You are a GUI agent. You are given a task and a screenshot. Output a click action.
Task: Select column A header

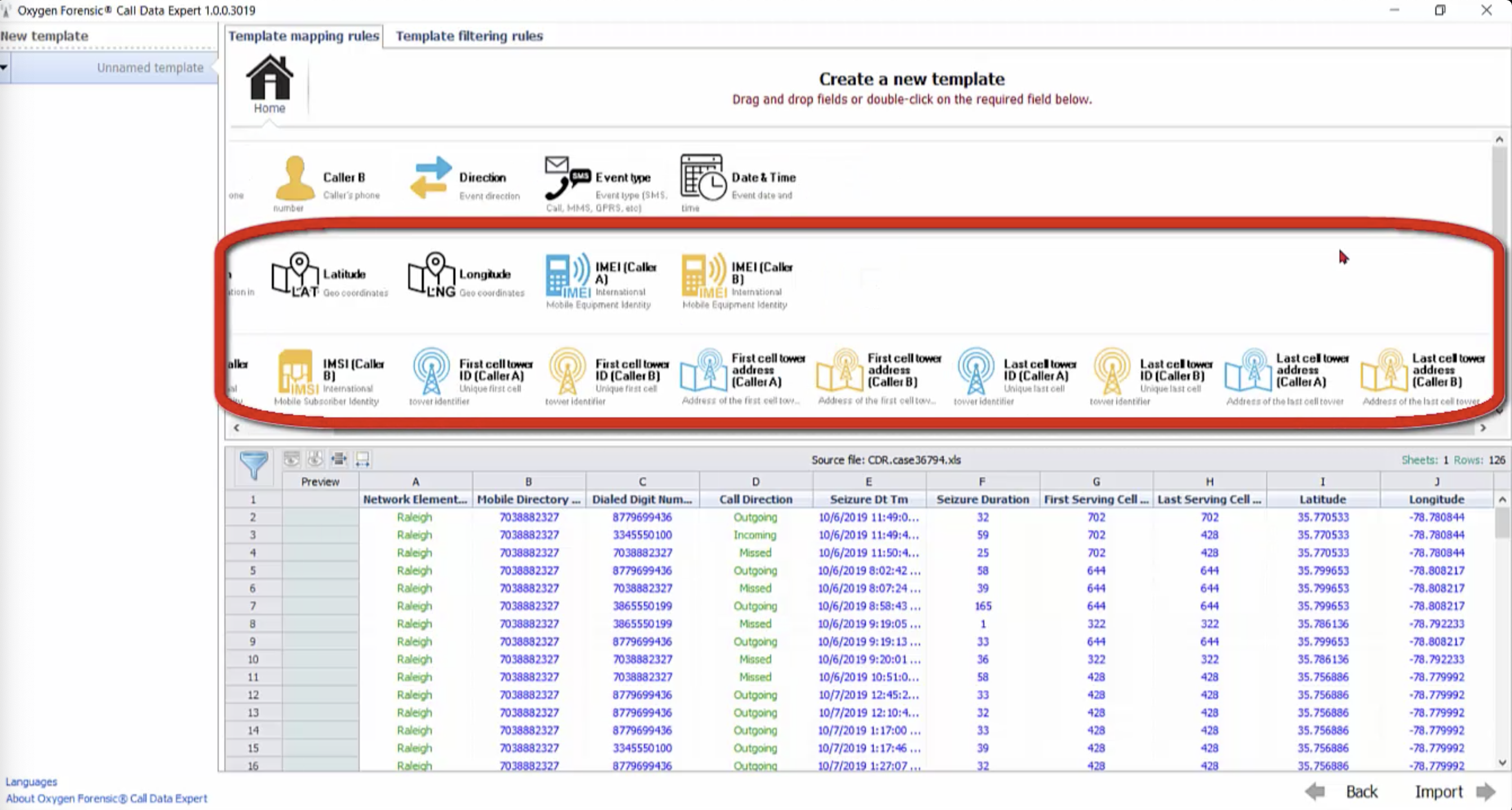click(x=415, y=481)
